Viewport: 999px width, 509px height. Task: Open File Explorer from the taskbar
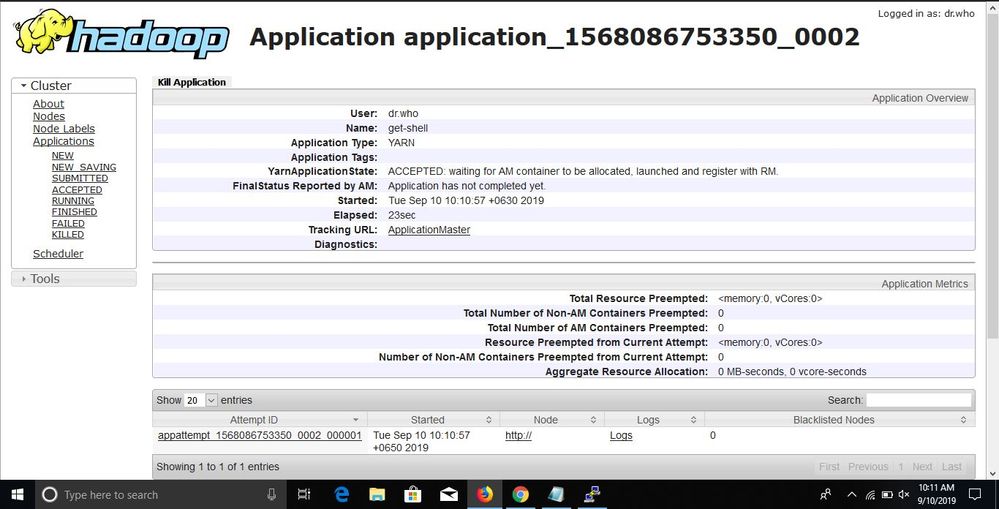point(377,494)
